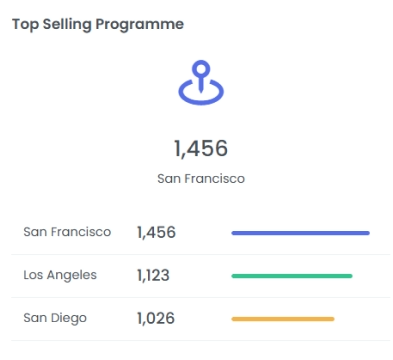
Task: Click the 1,123 value beside Los Angeles
Action: click(x=153, y=275)
